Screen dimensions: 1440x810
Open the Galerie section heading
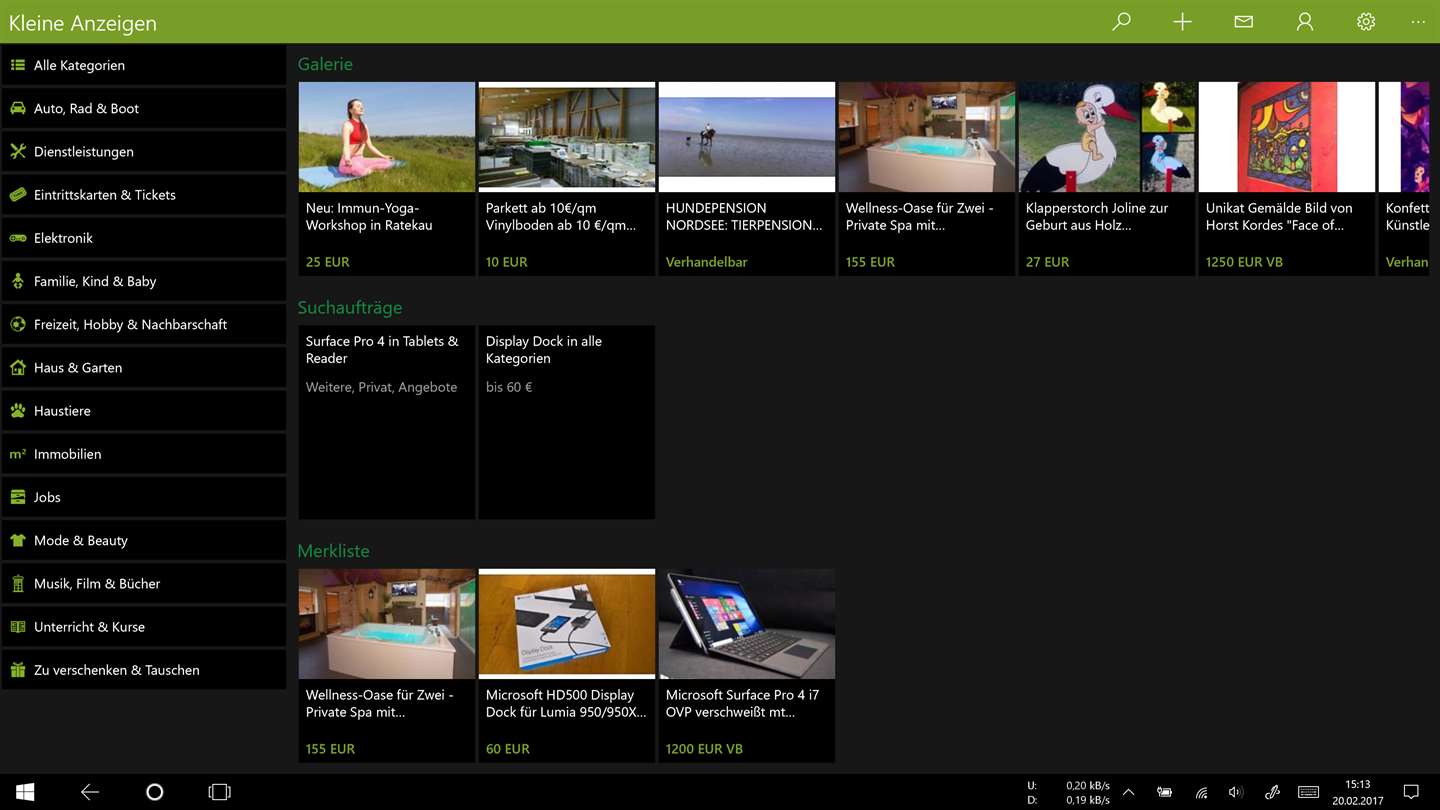325,64
